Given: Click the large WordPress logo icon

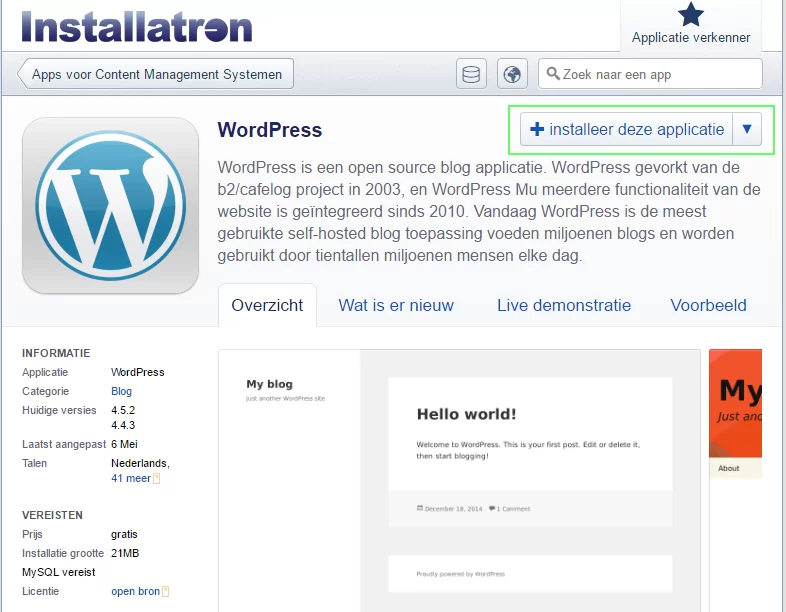Looking at the screenshot, I should [110, 206].
